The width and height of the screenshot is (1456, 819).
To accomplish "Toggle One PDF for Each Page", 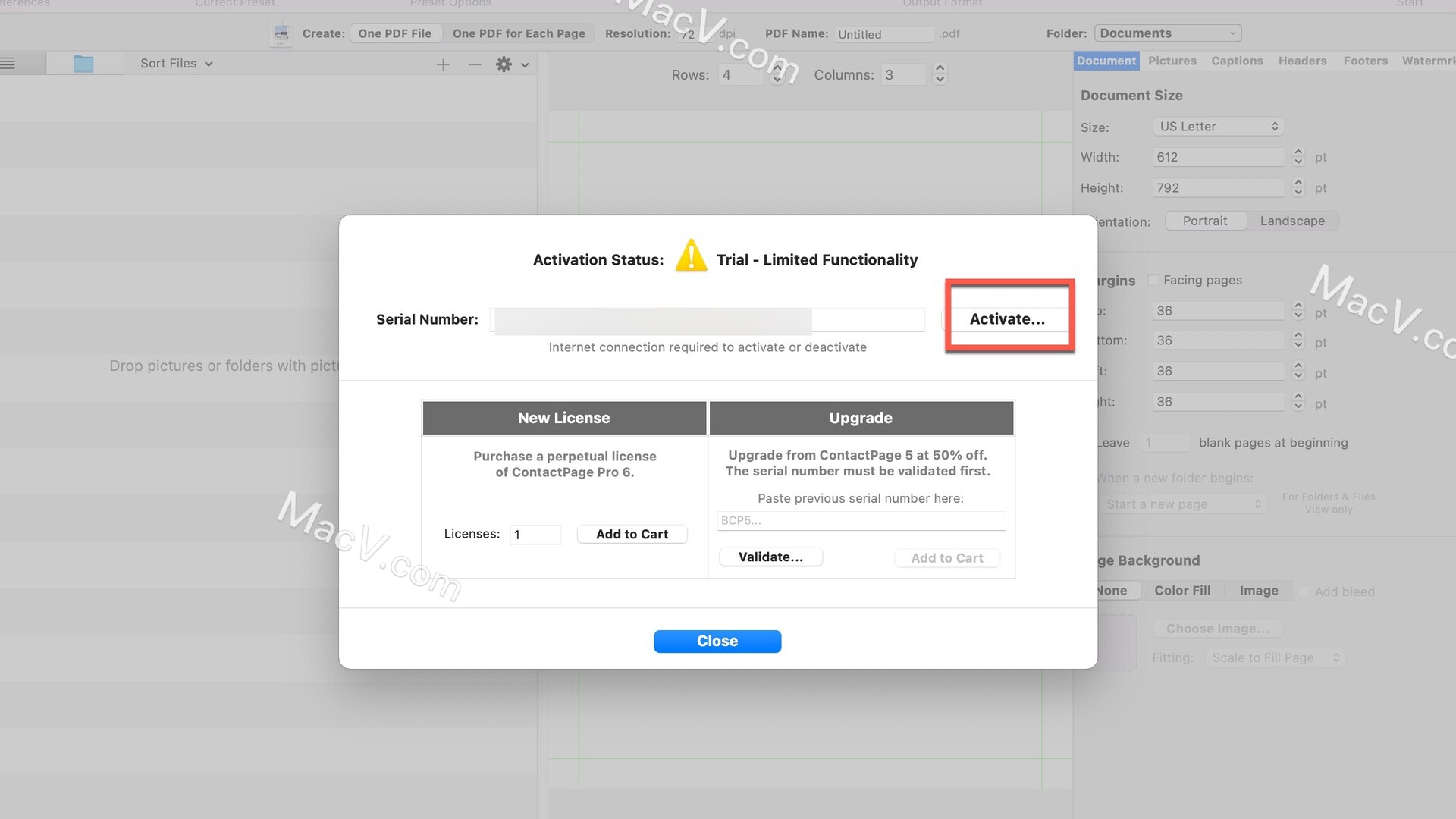I will coord(518,33).
